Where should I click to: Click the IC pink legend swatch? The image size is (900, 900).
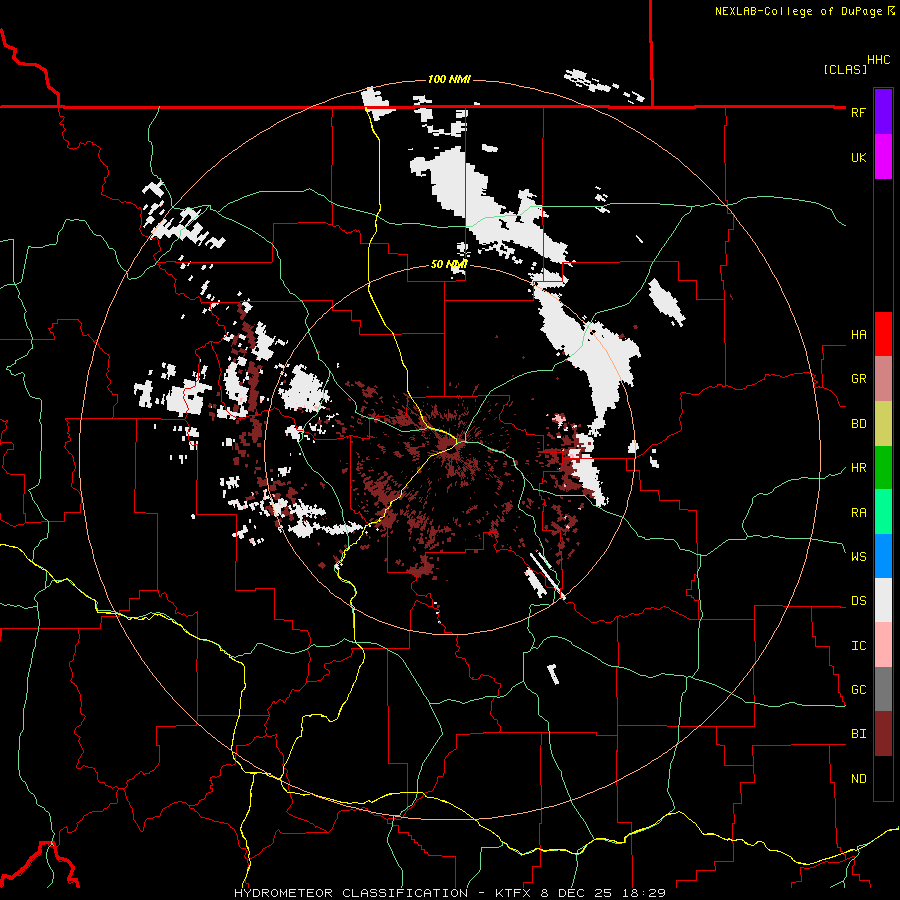pos(883,645)
